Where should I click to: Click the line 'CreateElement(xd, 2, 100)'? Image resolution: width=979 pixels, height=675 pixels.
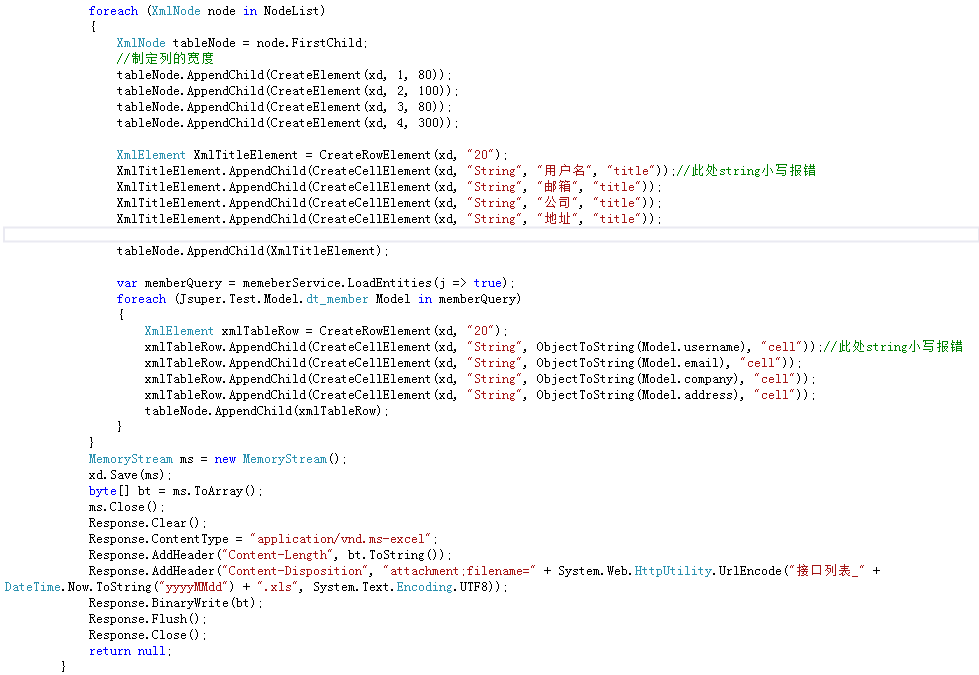[x=287, y=91]
